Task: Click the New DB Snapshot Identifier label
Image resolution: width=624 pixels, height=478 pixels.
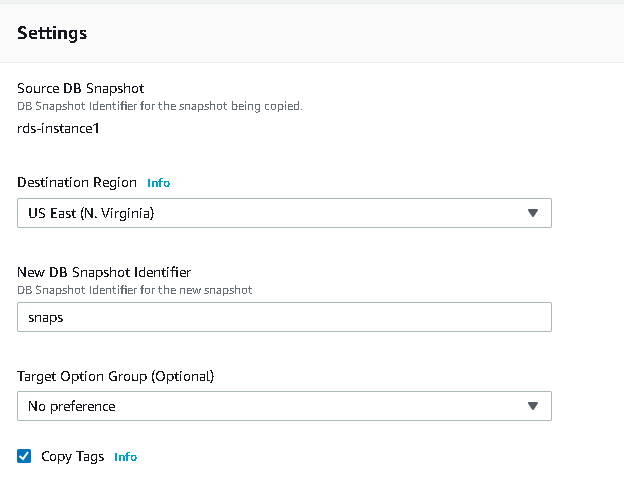Action: click(104, 272)
